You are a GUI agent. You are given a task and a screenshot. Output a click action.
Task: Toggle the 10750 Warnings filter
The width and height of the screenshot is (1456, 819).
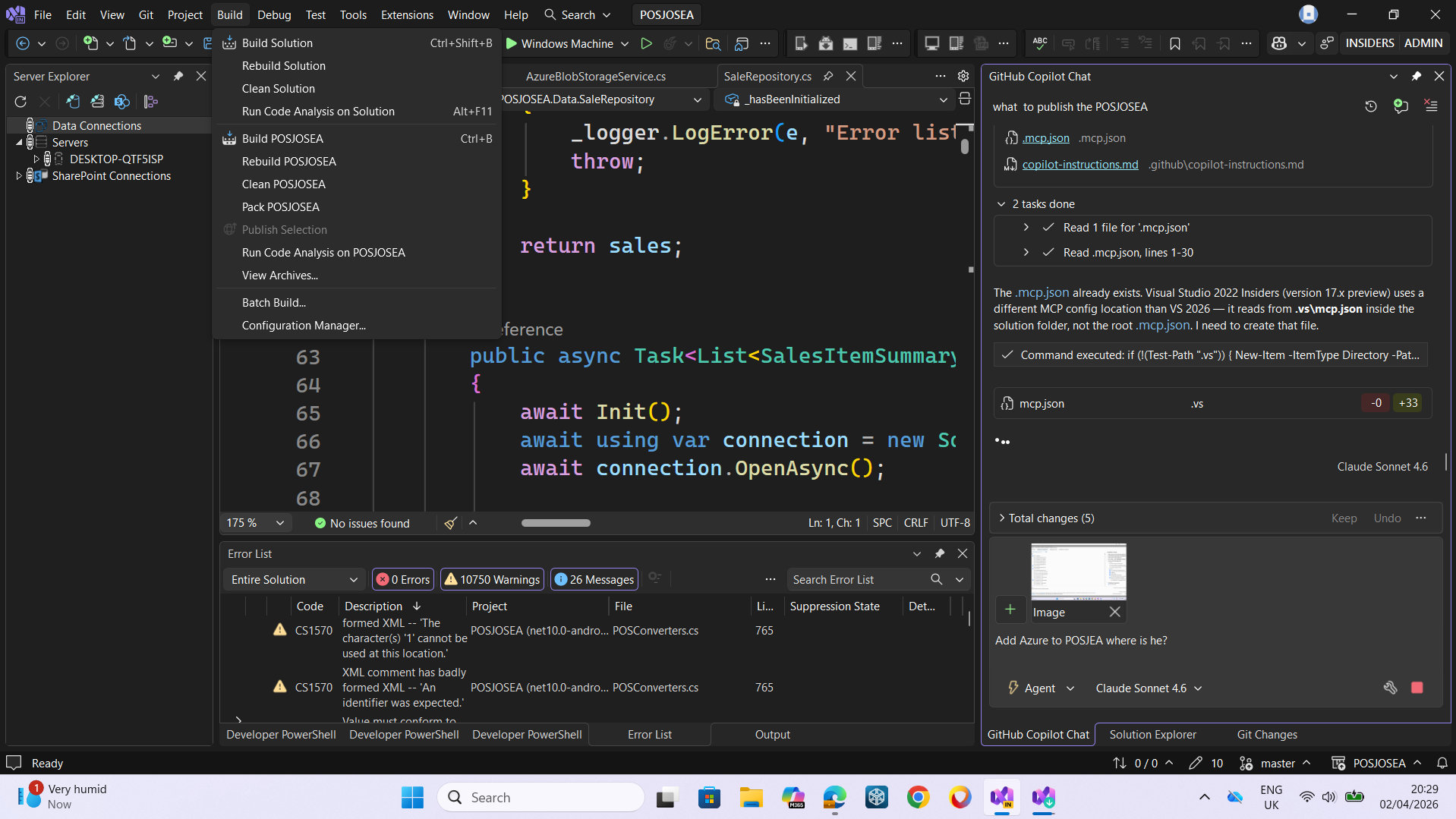(492, 579)
